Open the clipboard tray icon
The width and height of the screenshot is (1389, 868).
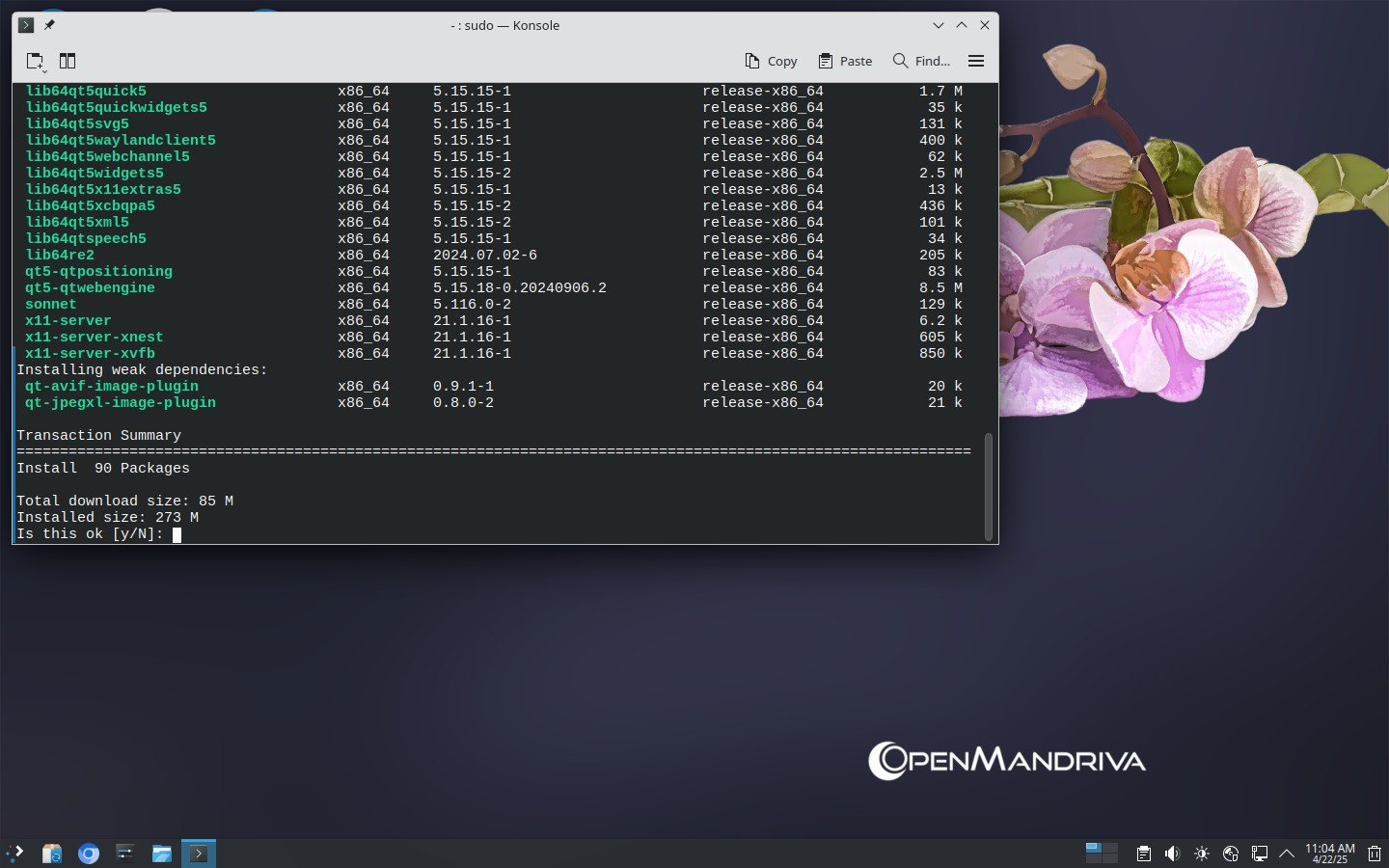click(x=1143, y=854)
